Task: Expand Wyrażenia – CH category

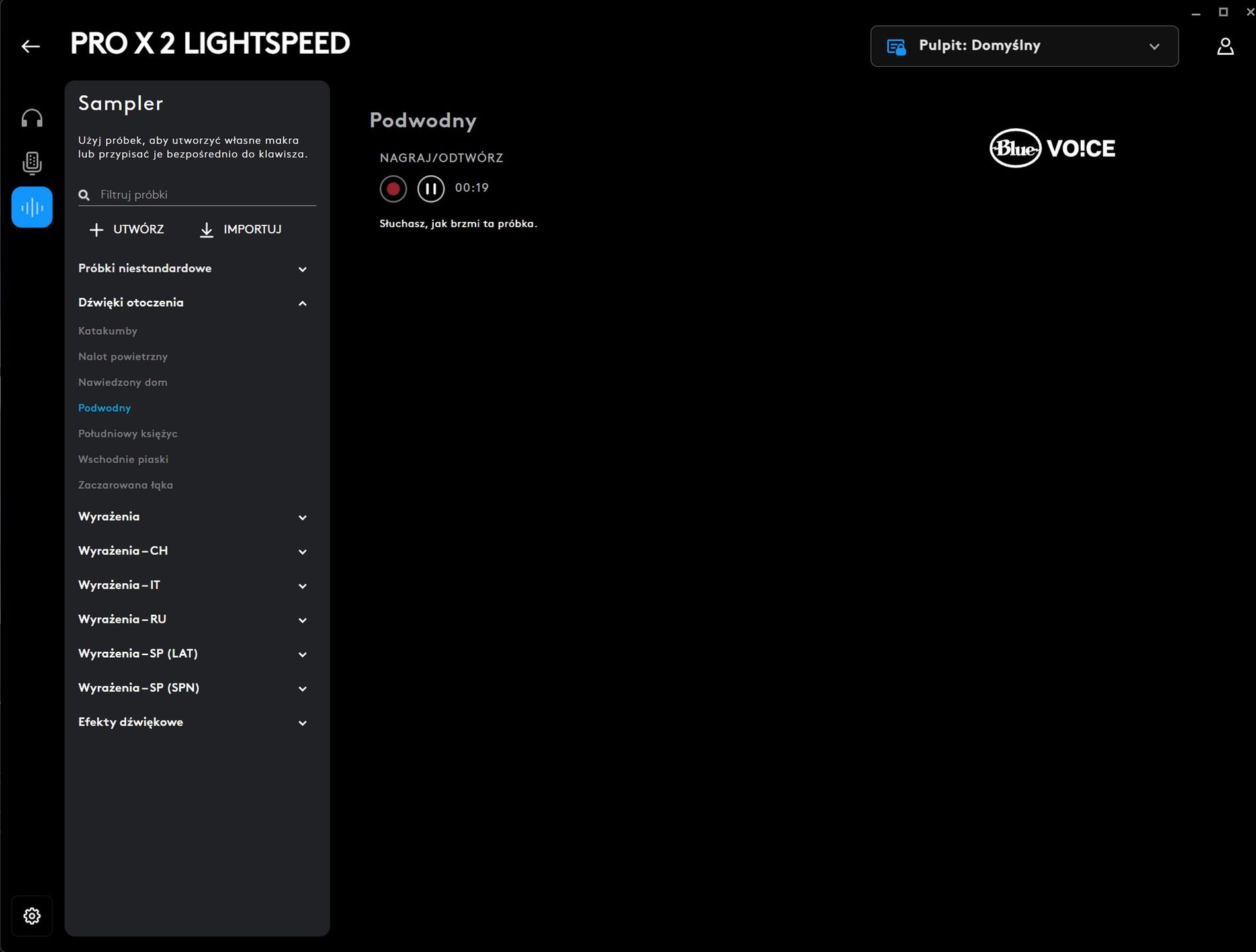Action: click(193, 551)
